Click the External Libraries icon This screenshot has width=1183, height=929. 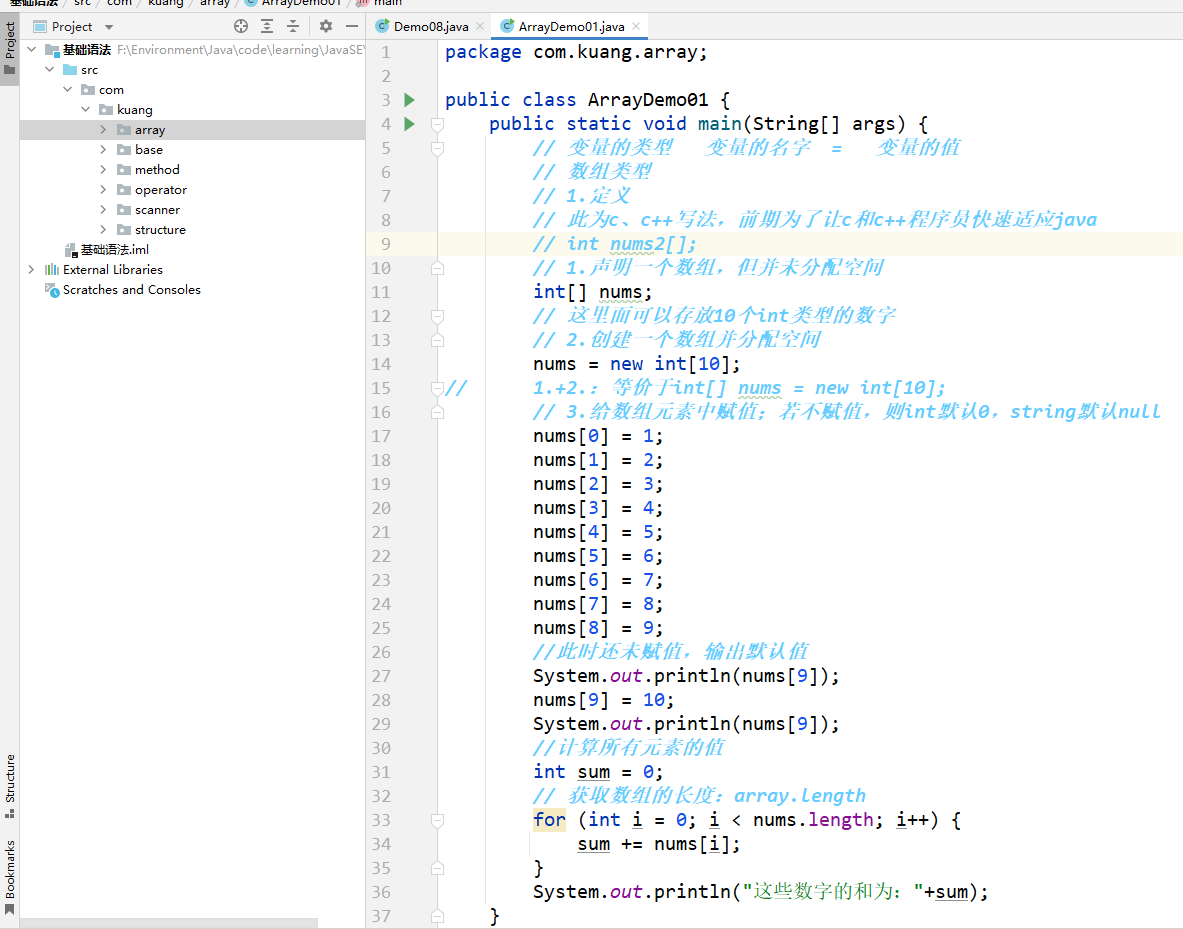point(51,269)
